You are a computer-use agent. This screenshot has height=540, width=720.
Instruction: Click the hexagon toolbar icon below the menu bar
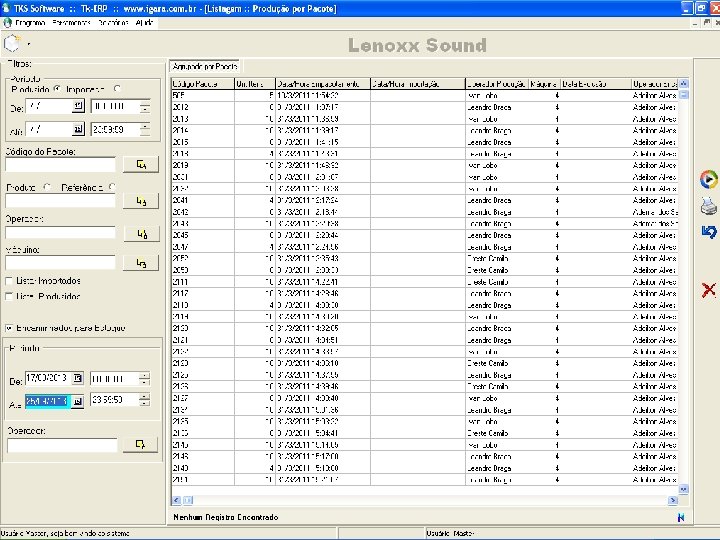(12, 44)
